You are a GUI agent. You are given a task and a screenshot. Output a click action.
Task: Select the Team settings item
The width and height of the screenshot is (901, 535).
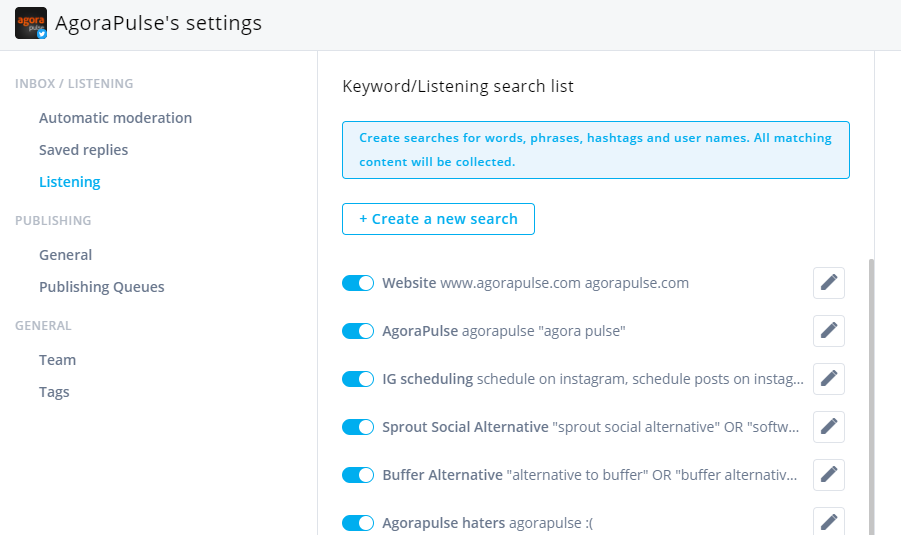tap(57, 360)
